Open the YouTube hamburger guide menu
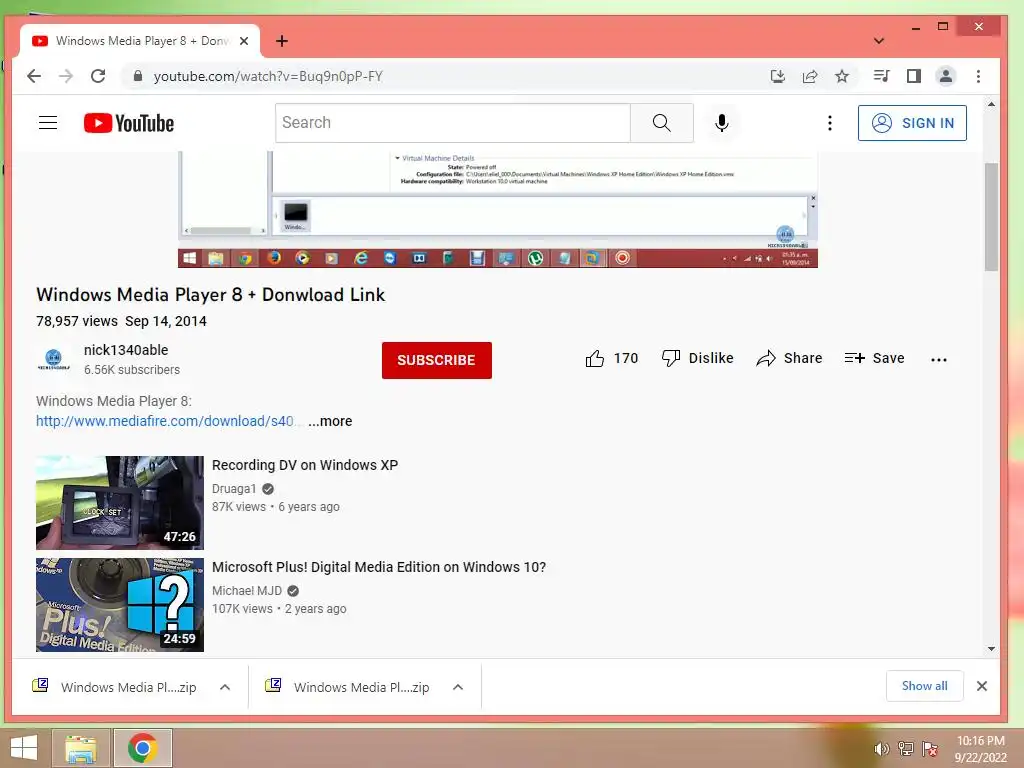Screen dimensions: 1024x768 pyautogui.click(x=48, y=123)
